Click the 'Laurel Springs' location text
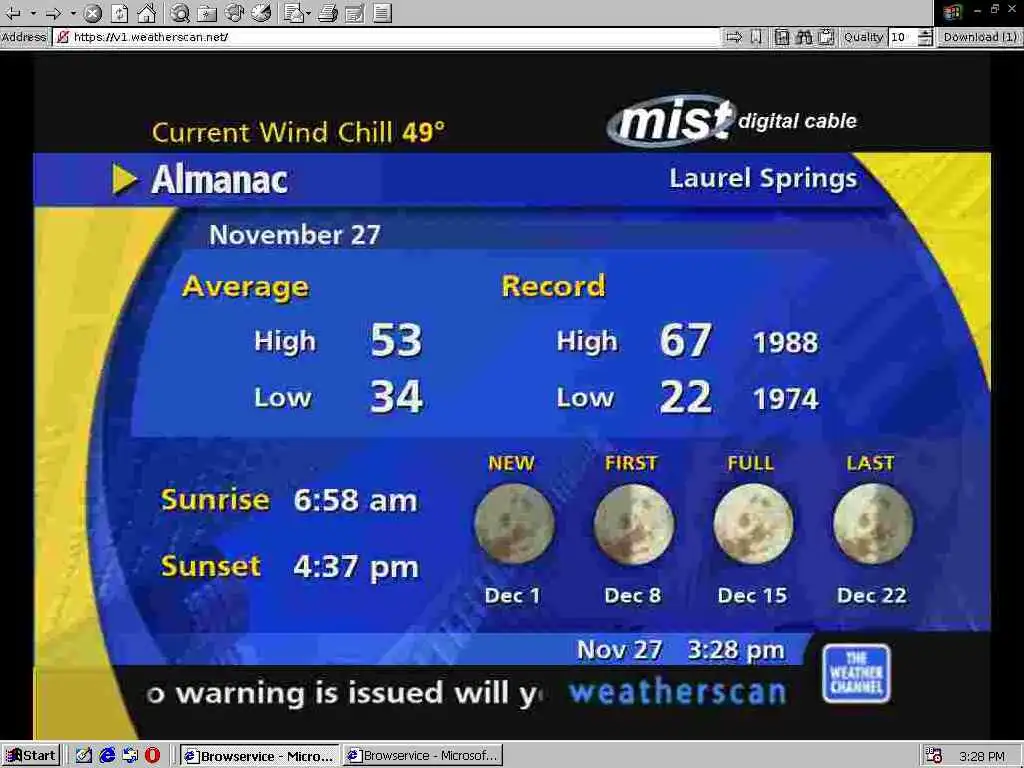The height and width of the screenshot is (768, 1024). [763, 179]
